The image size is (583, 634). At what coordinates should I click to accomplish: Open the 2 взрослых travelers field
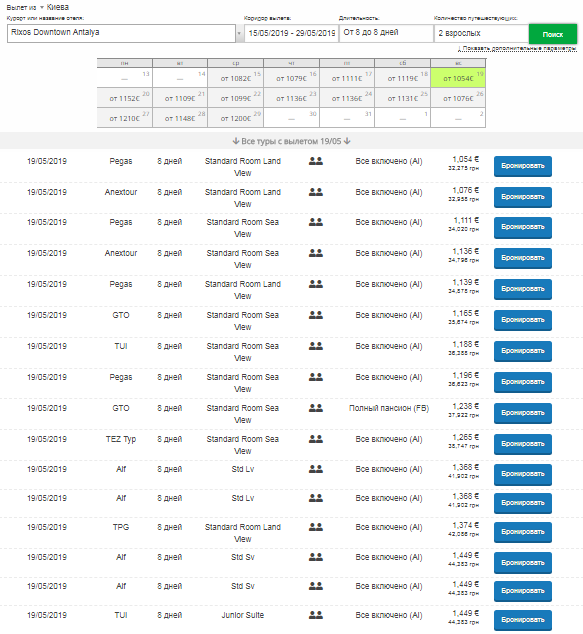tap(482, 33)
